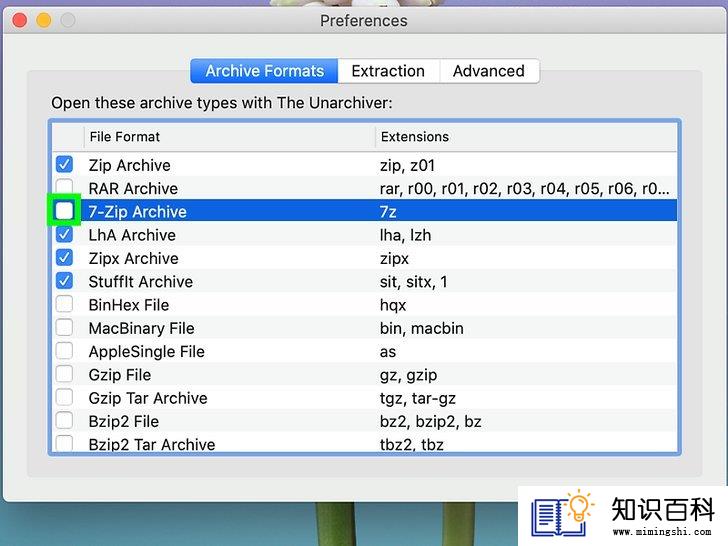Open the Advanced tab

point(489,71)
